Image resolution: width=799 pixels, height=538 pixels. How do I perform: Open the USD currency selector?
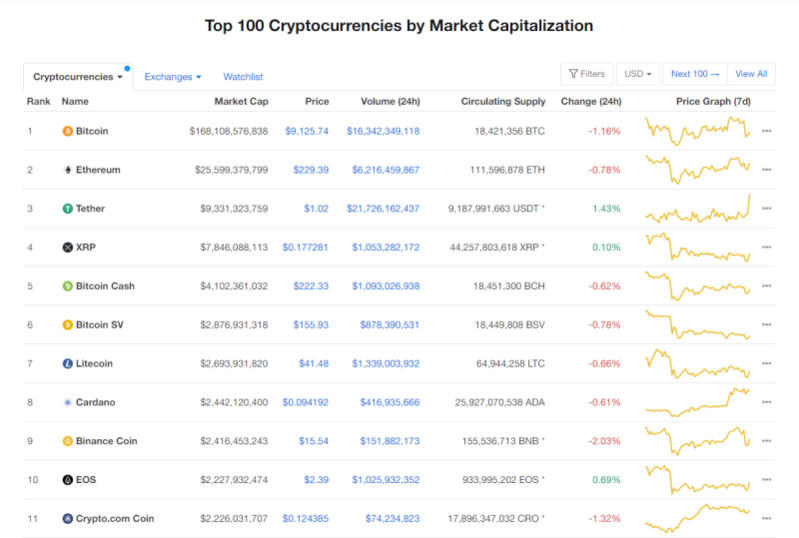[637, 74]
